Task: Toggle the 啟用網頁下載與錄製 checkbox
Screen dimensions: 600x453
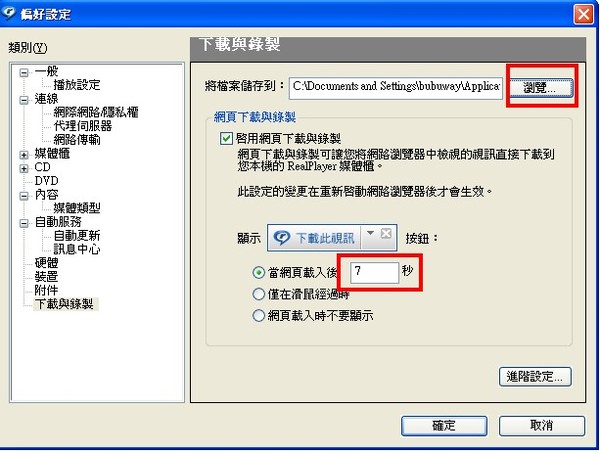Action: pyautogui.click(x=226, y=138)
